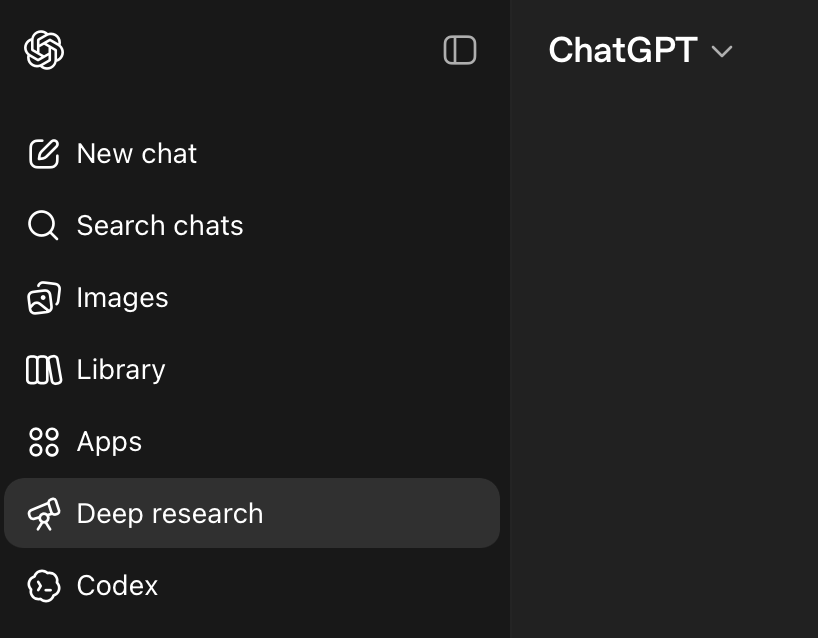Open the ChatGPT model dropdown
818x638 pixels.
coord(641,50)
